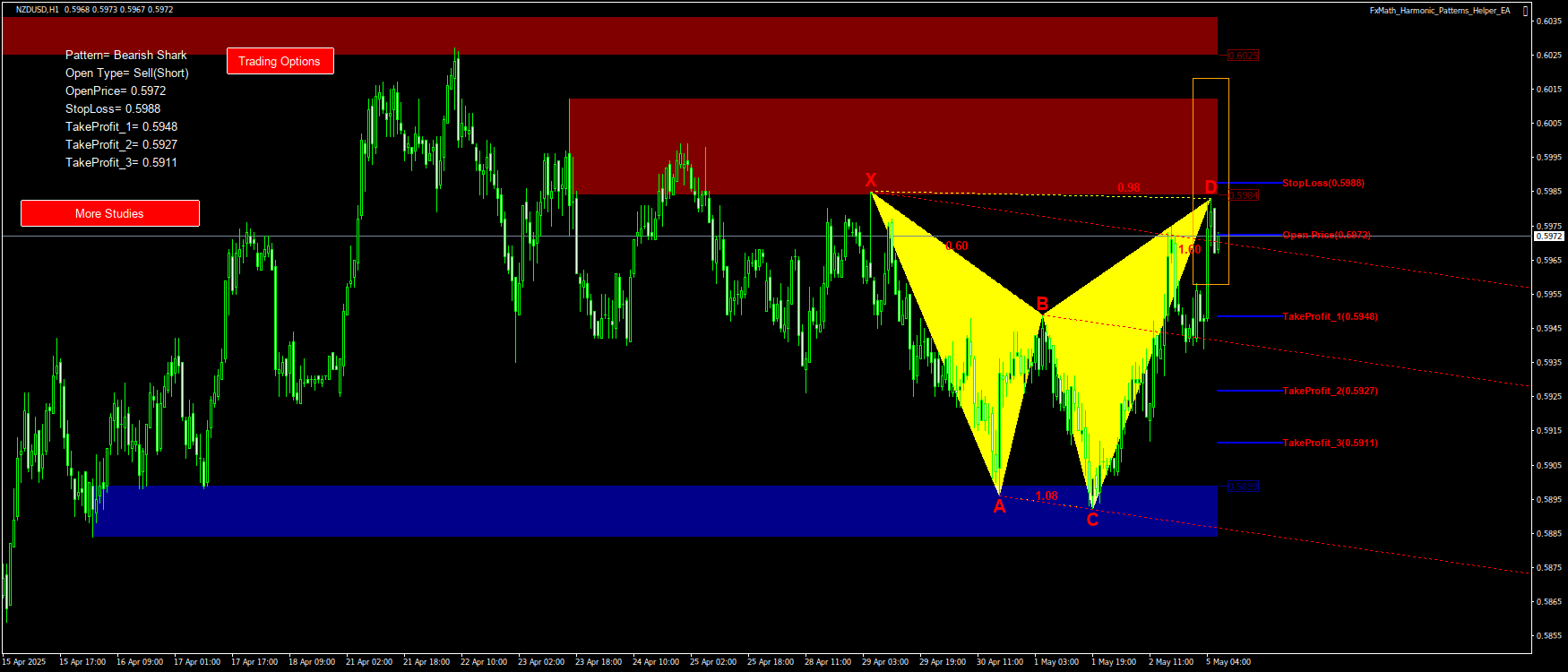Select the 0.6025 resistance zone price tag
The image size is (1568, 672).
tap(1243, 56)
